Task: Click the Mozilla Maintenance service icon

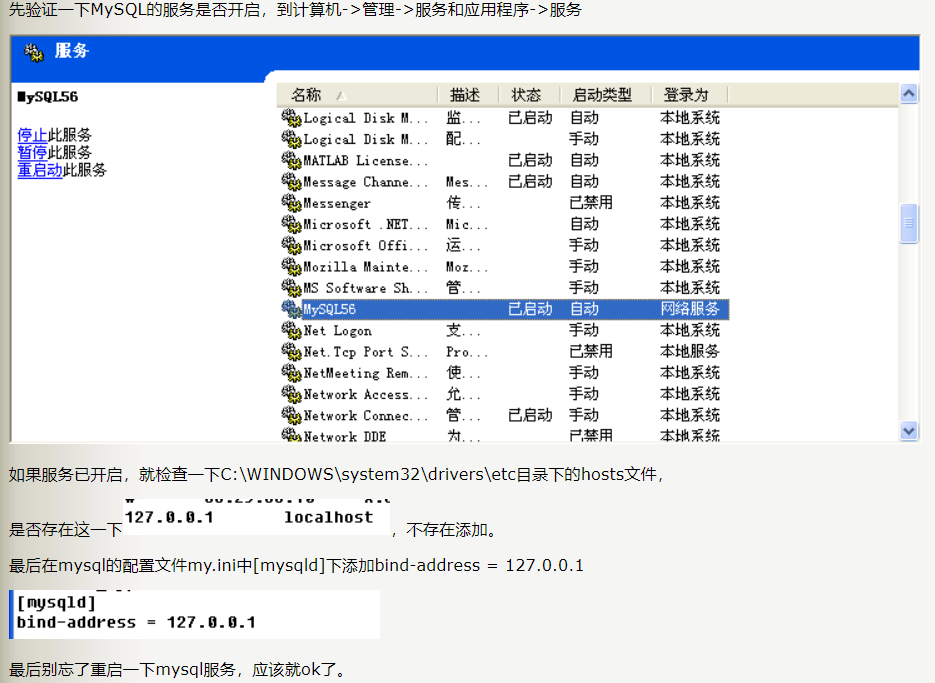Action: [291, 267]
